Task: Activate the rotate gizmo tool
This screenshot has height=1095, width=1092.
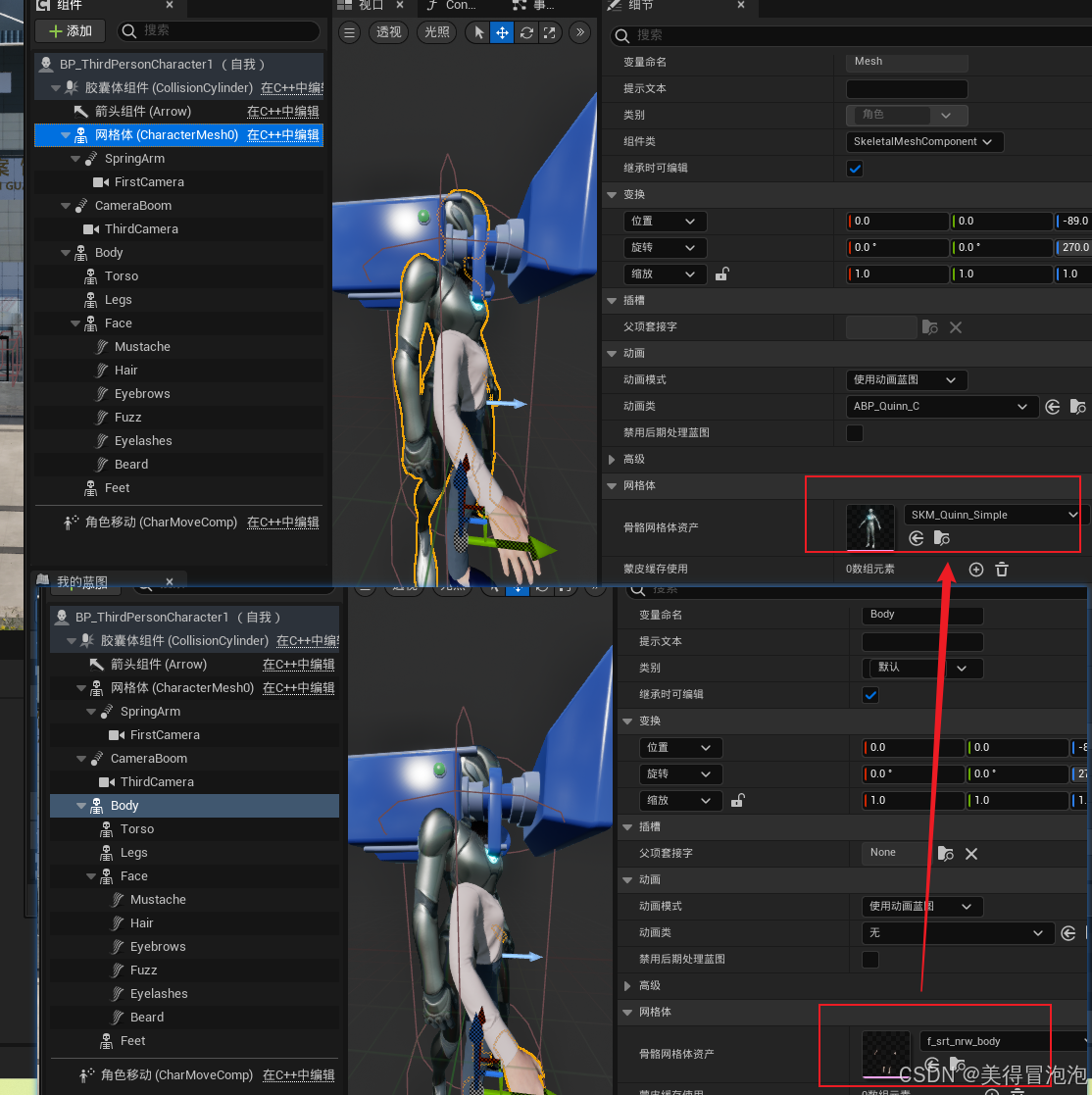Action: 526,32
